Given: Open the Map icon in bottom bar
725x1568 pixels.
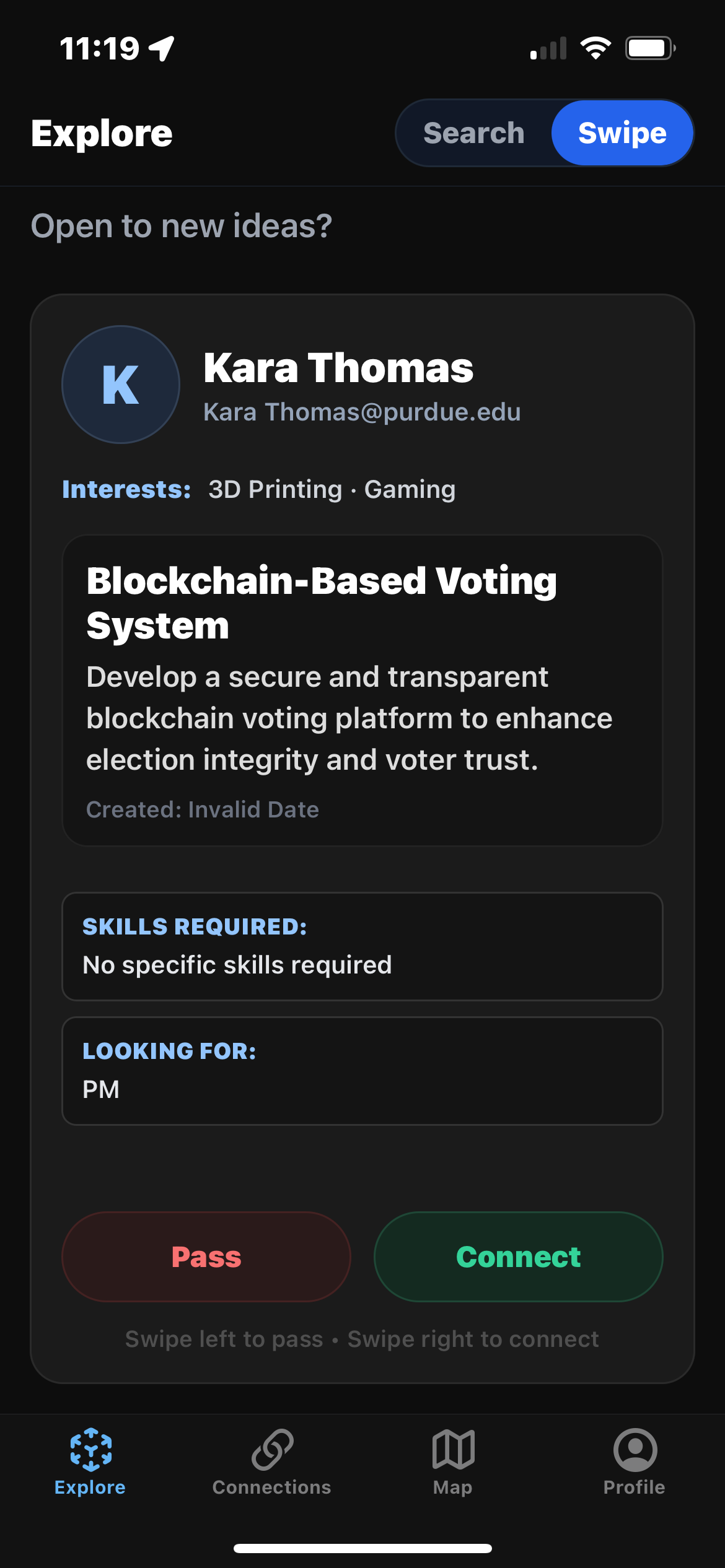Looking at the screenshot, I should pyautogui.click(x=453, y=1449).
